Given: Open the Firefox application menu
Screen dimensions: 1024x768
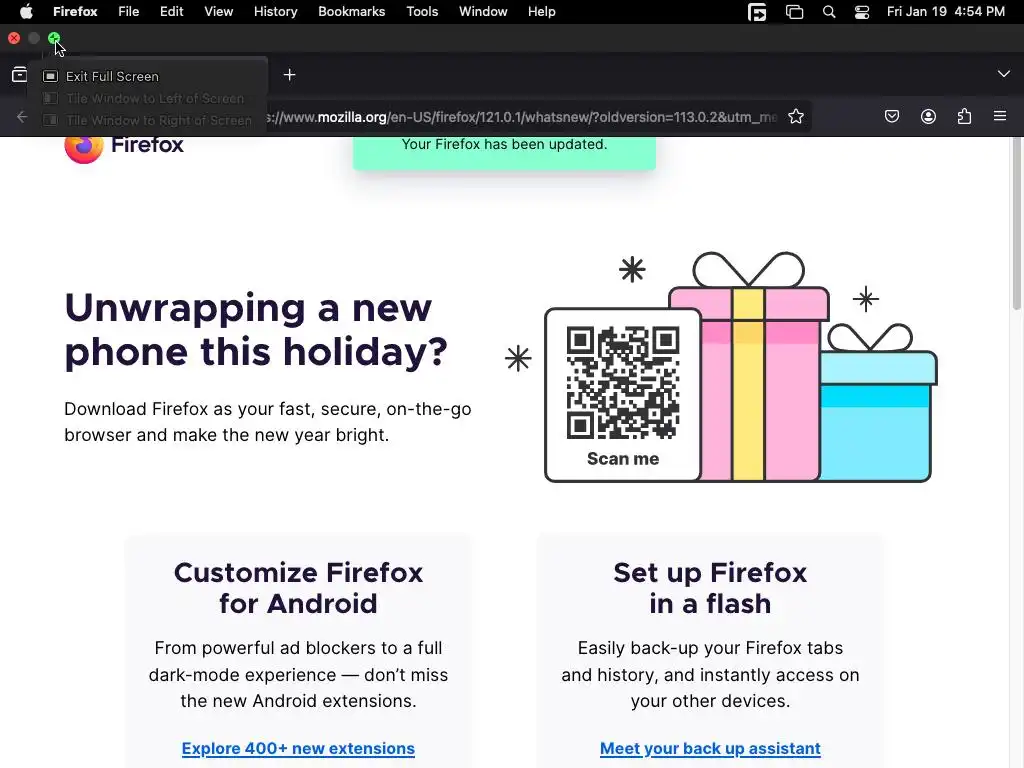Looking at the screenshot, I should 75,12.
